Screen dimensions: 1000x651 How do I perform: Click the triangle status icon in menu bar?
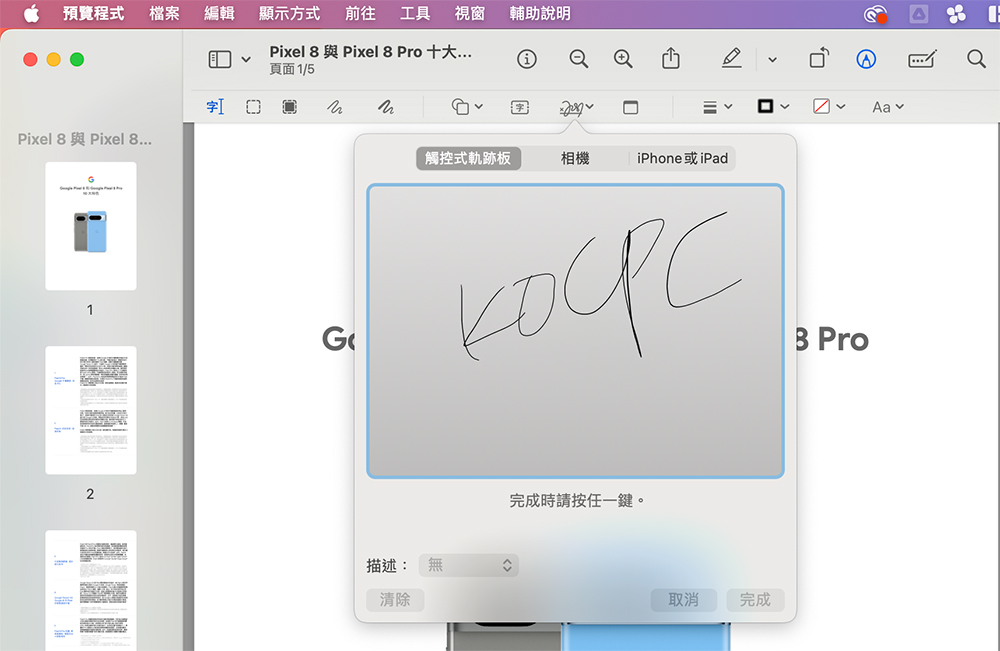tap(918, 14)
